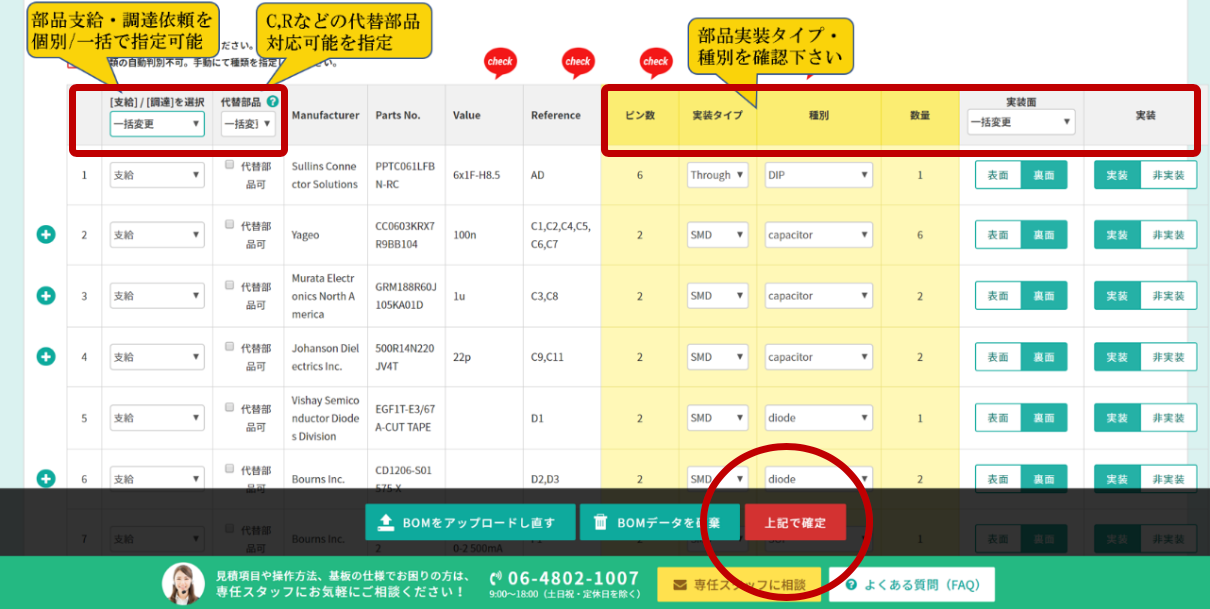The width and height of the screenshot is (1210, 609).
Task: Open the capacitor dropdown on the Johanson row
Action: (819, 357)
